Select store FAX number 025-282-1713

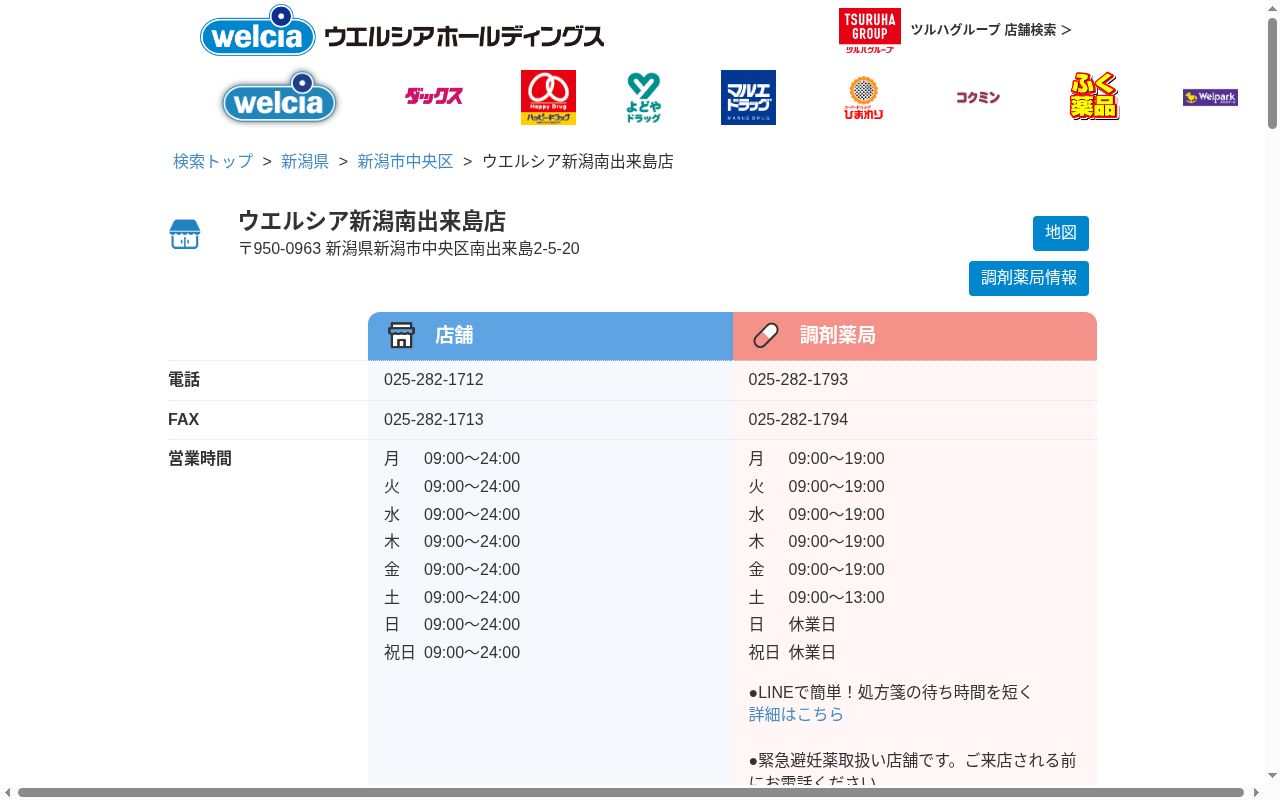point(434,420)
